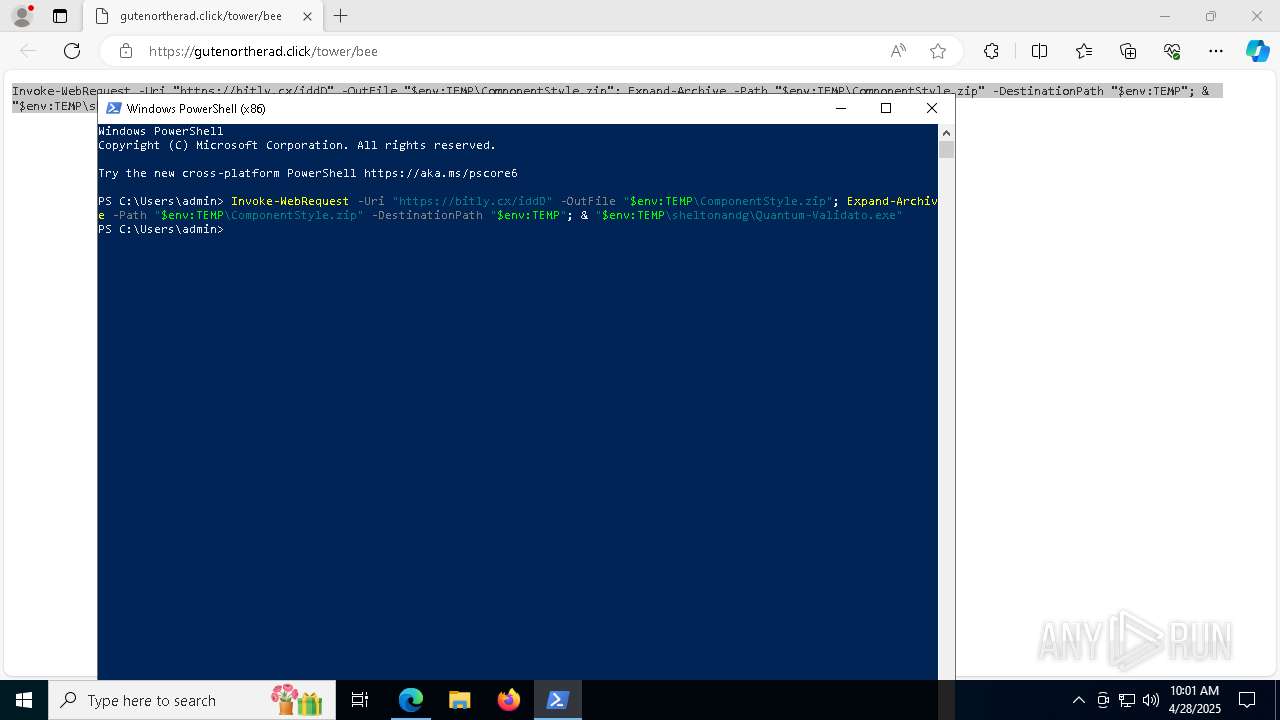The image size is (1280, 720).
Task: Go back in browser history
Action: pyautogui.click(x=28, y=51)
